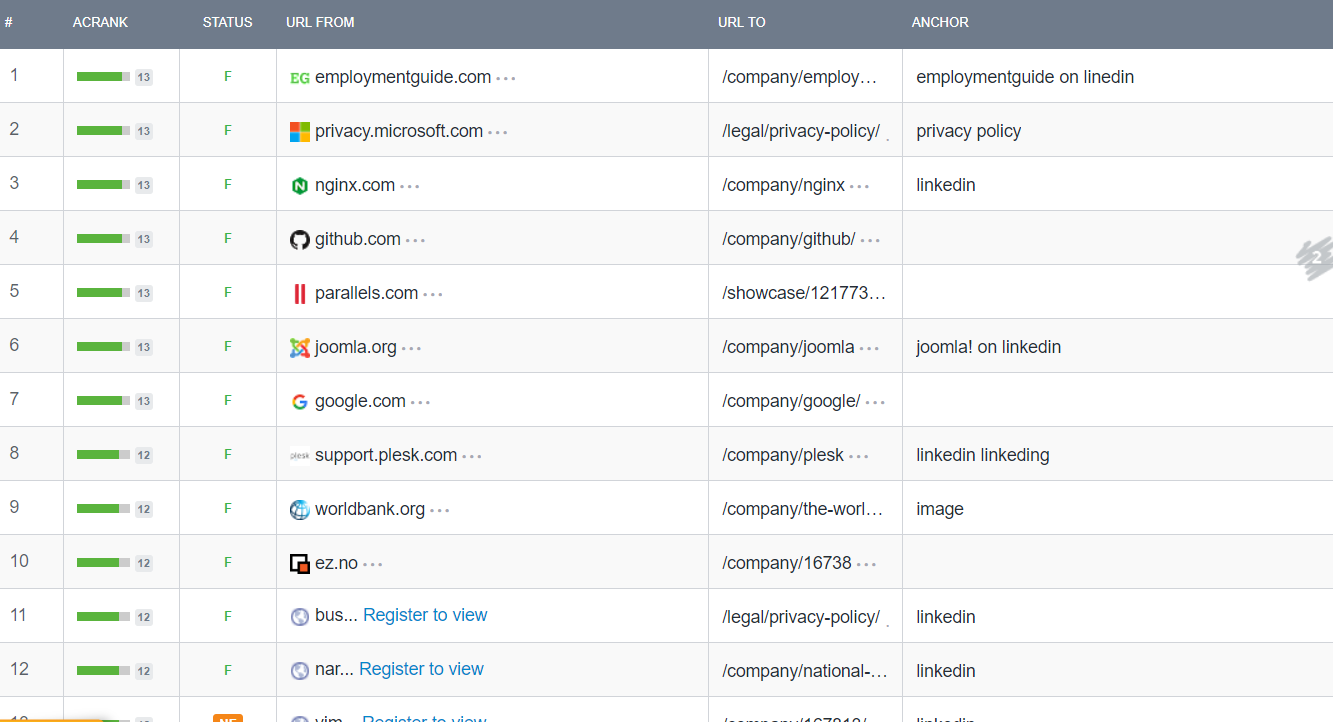Sort by ANCHOR column header
The width and height of the screenshot is (1333, 722).
[x=940, y=22]
